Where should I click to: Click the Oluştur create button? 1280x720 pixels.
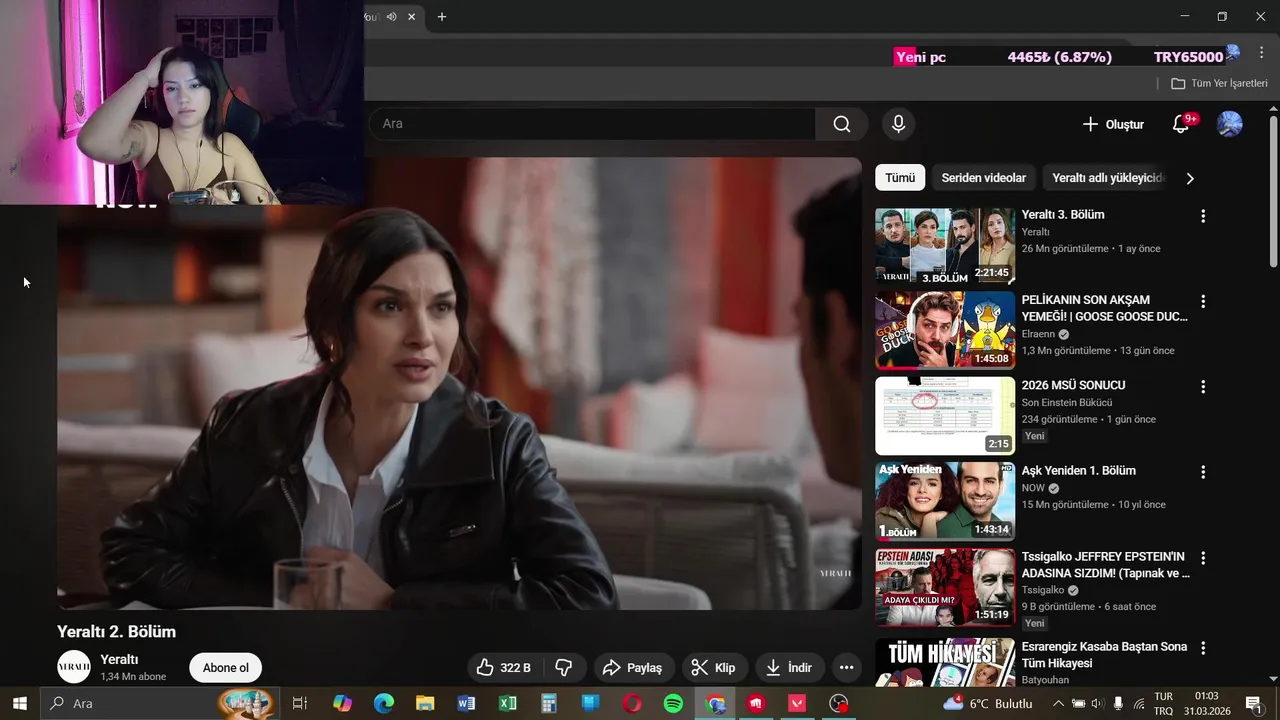click(x=1113, y=124)
